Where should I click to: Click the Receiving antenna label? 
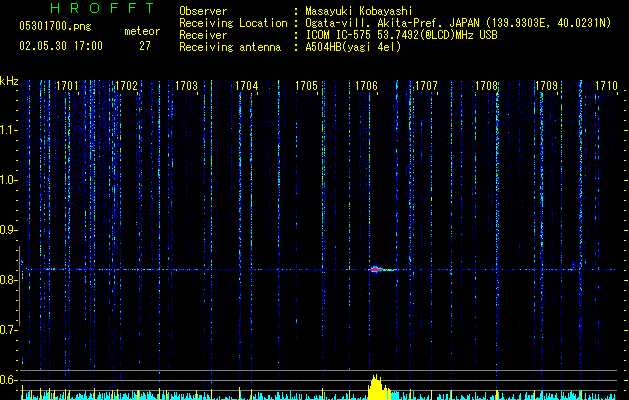(x=230, y=47)
